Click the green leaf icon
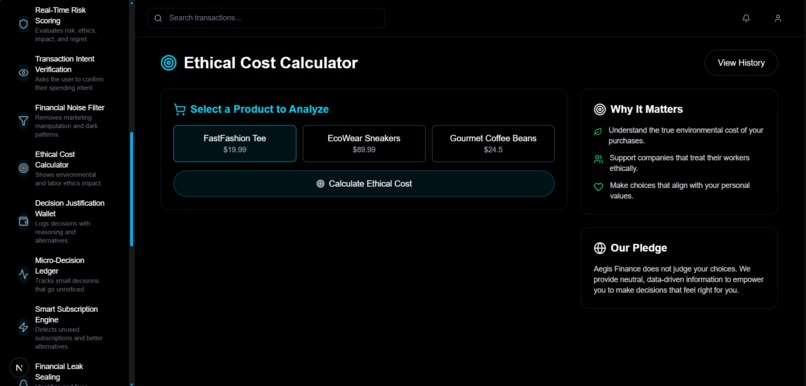806x386 pixels. coord(598,132)
